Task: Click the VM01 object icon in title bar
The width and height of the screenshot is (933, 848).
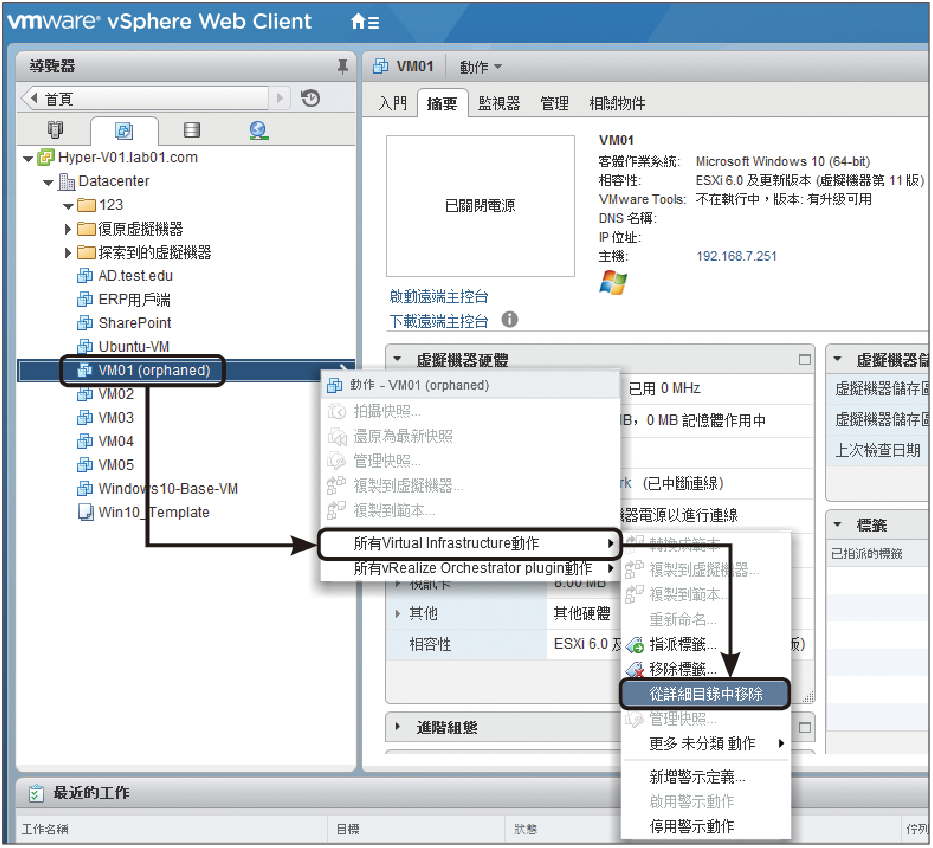Action: coord(380,66)
